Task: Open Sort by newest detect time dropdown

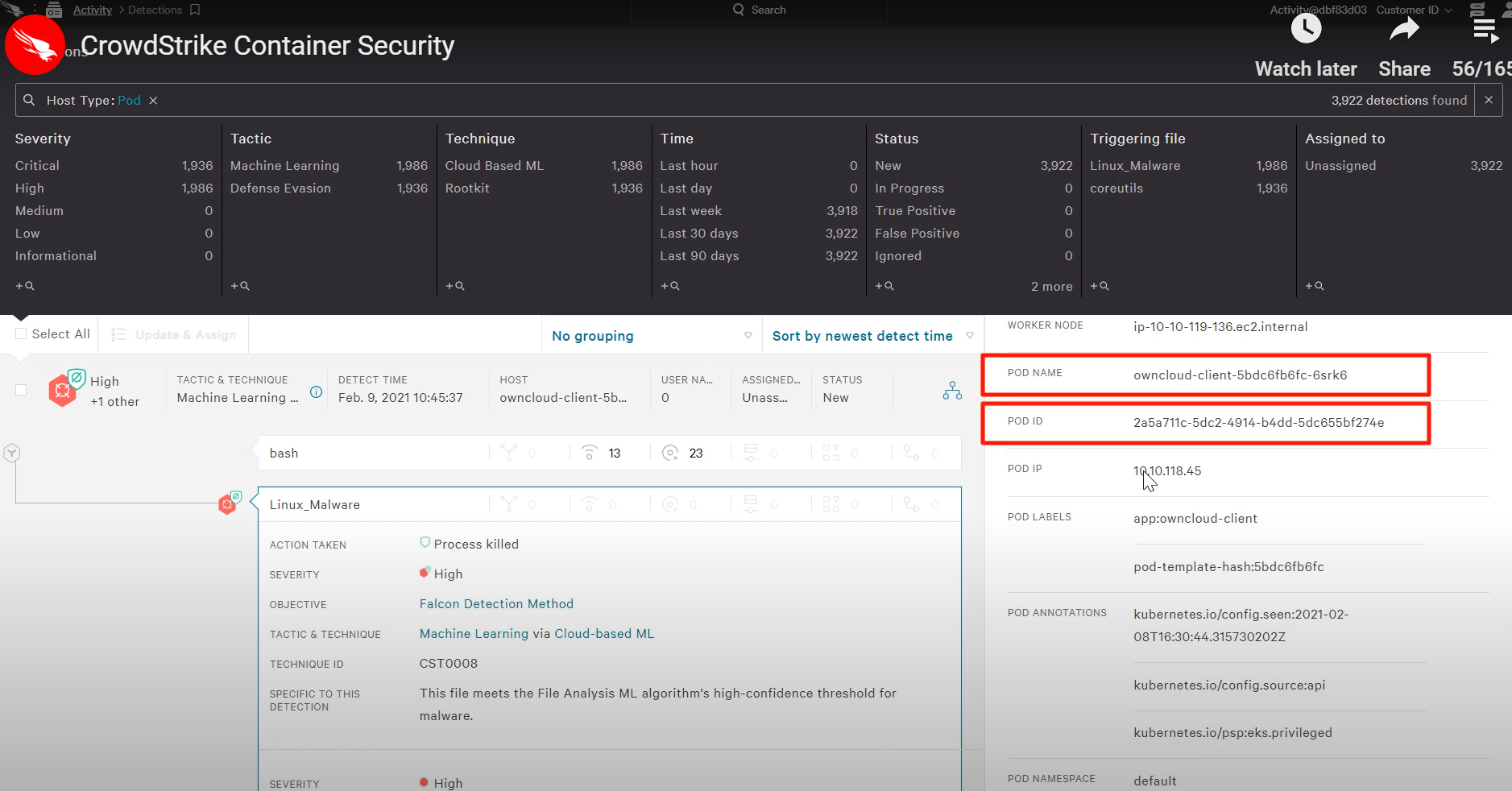Action: [872, 336]
